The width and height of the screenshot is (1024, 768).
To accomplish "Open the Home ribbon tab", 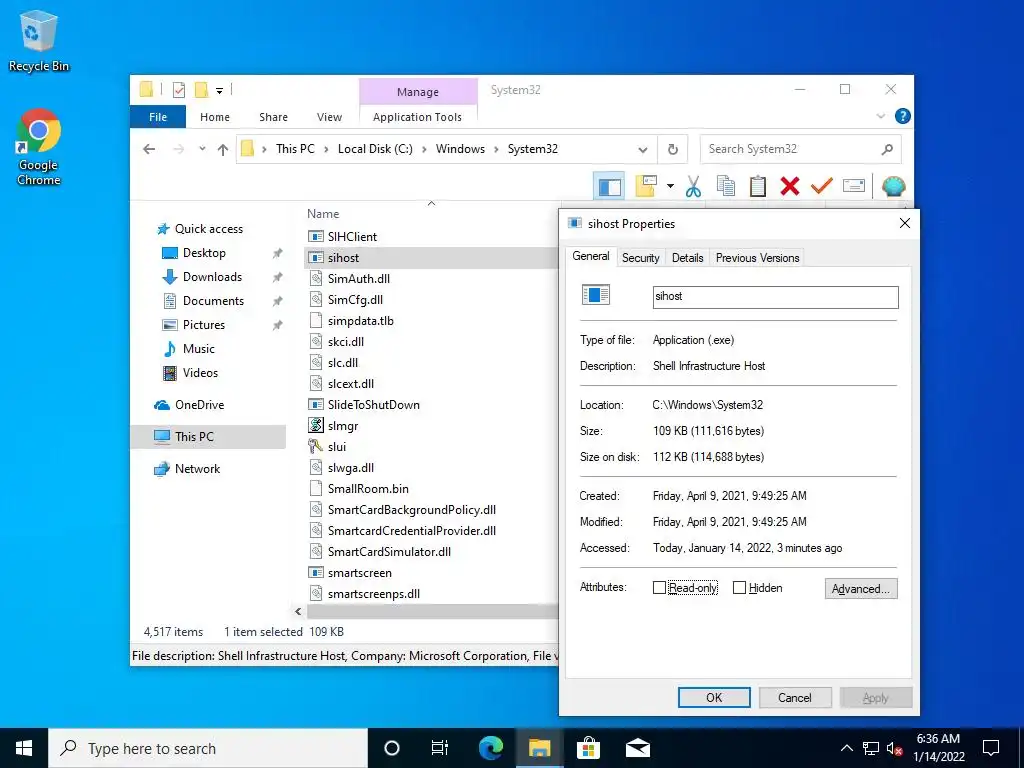I will click(215, 117).
